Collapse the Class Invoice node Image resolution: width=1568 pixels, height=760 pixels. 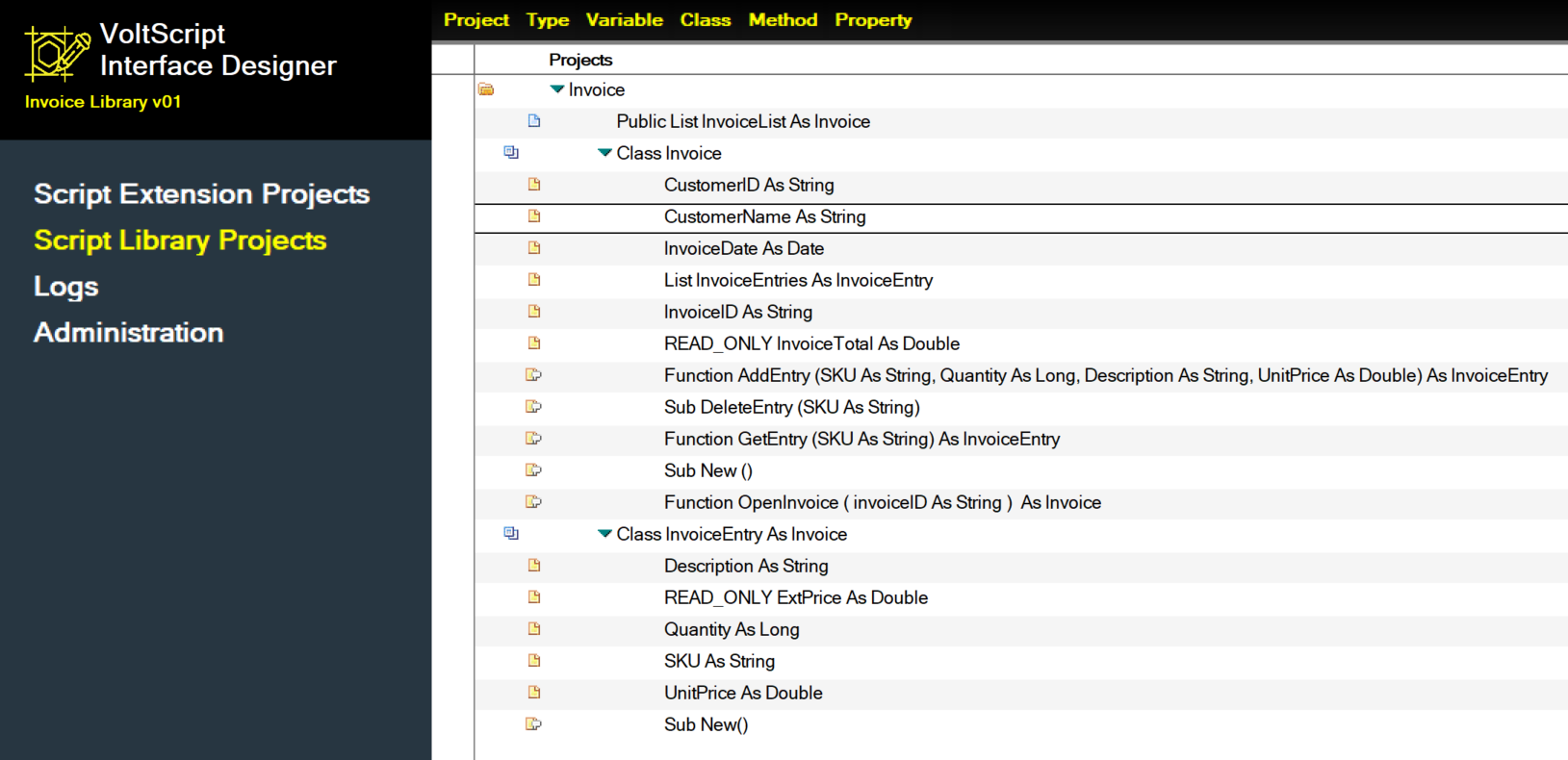(604, 153)
